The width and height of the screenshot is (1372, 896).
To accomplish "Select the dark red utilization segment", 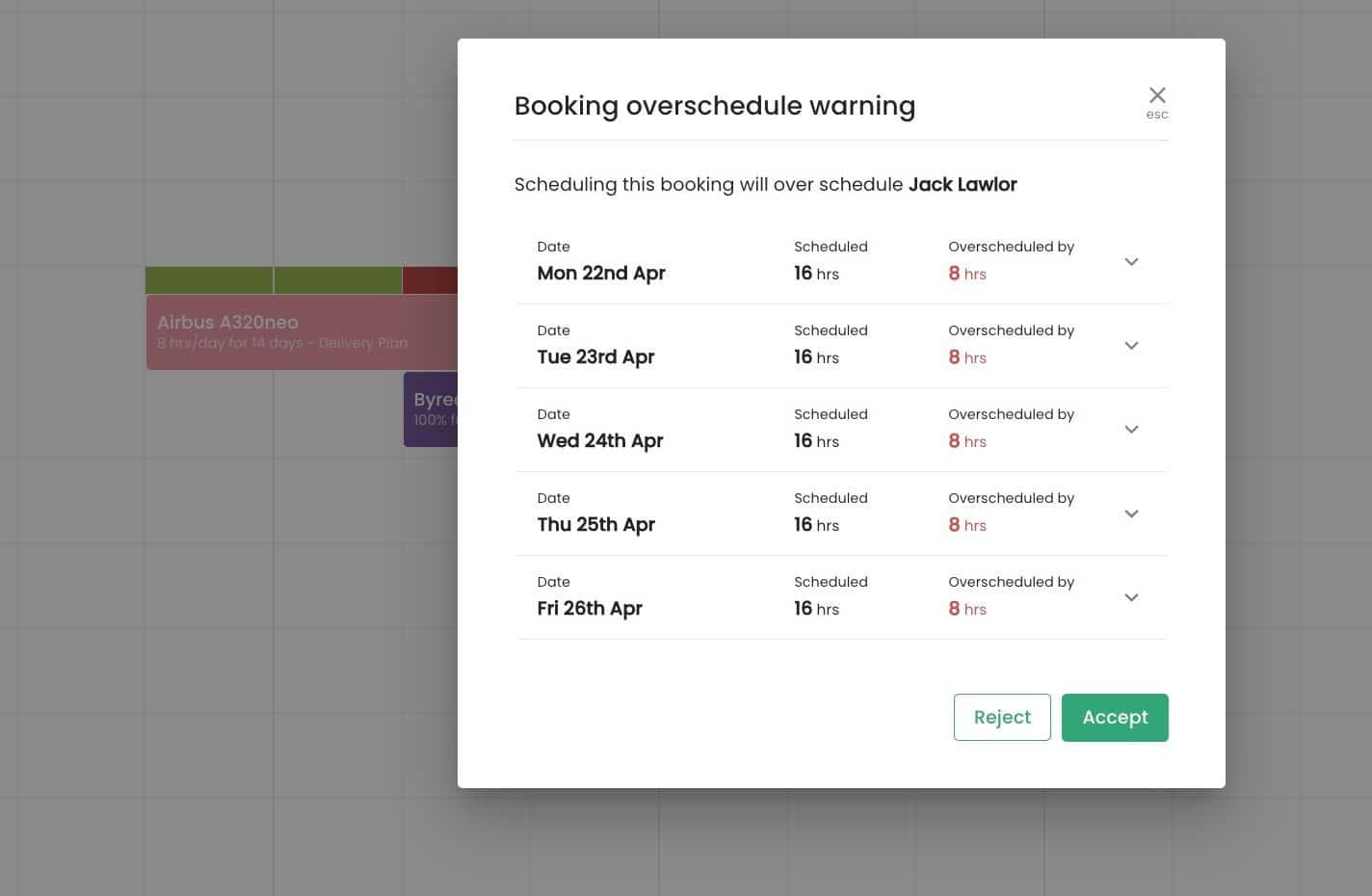I will click(x=429, y=279).
